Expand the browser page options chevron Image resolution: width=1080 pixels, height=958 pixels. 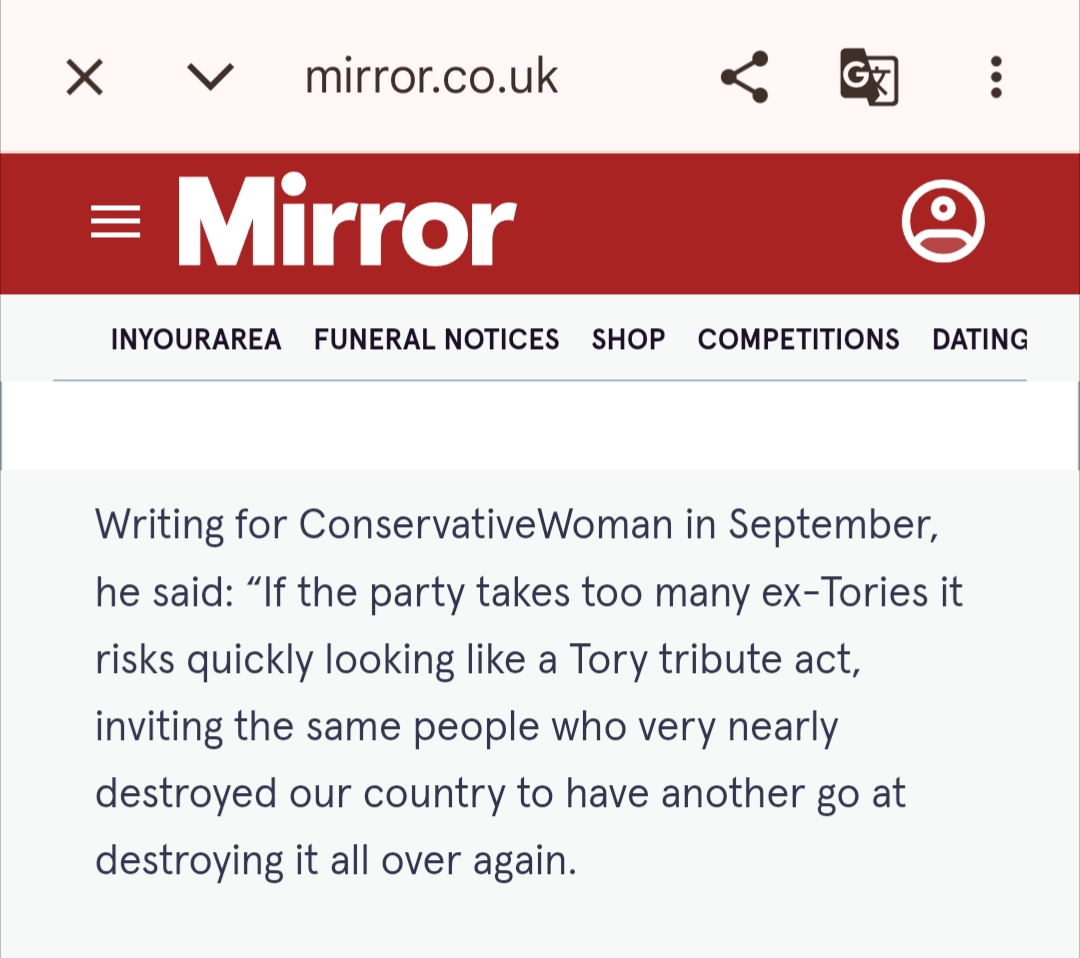coord(210,77)
